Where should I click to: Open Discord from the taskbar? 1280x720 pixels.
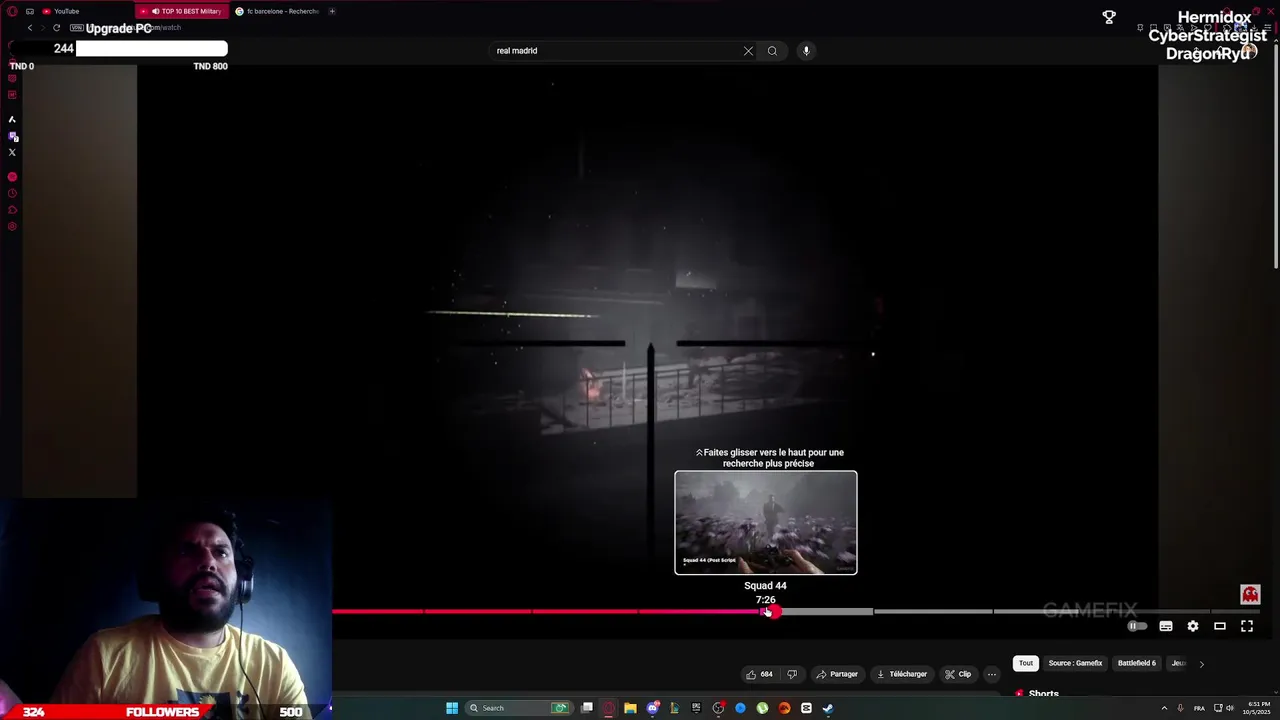(x=653, y=708)
